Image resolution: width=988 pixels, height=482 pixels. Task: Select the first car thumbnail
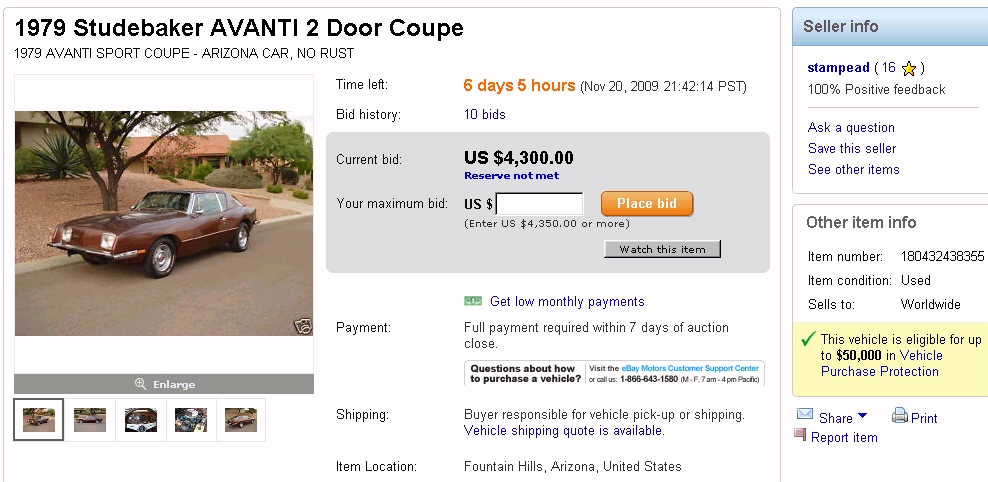point(39,420)
